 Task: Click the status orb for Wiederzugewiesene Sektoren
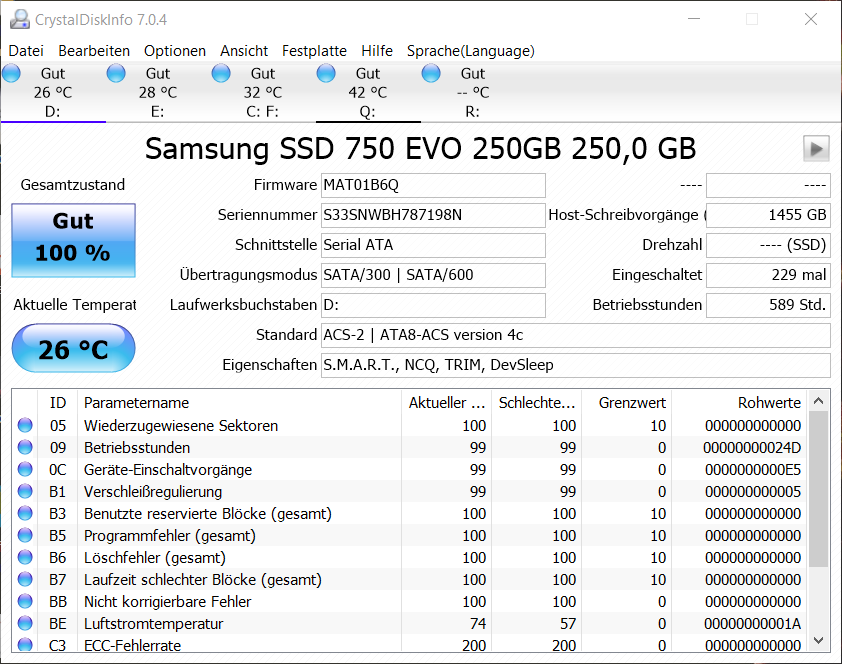pyautogui.click(x=25, y=425)
